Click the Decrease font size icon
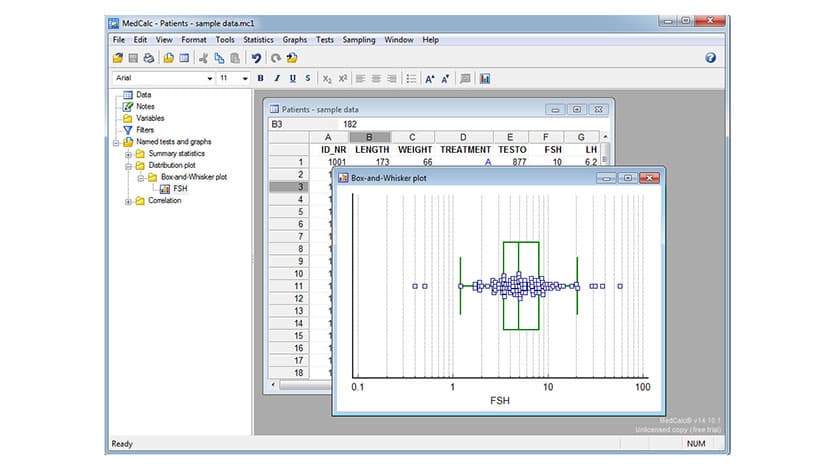 (x=445, y=78)
